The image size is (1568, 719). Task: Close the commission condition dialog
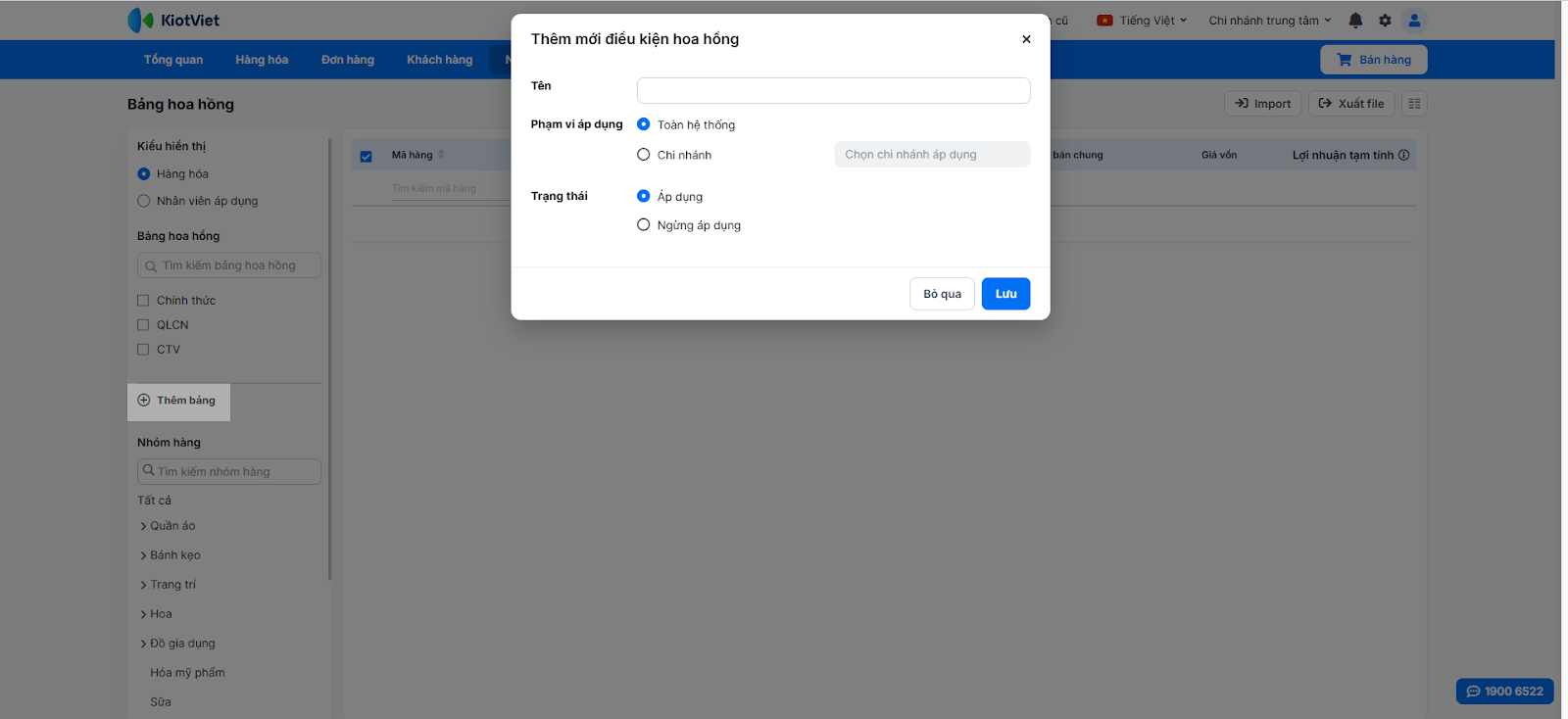[1026, 39]
